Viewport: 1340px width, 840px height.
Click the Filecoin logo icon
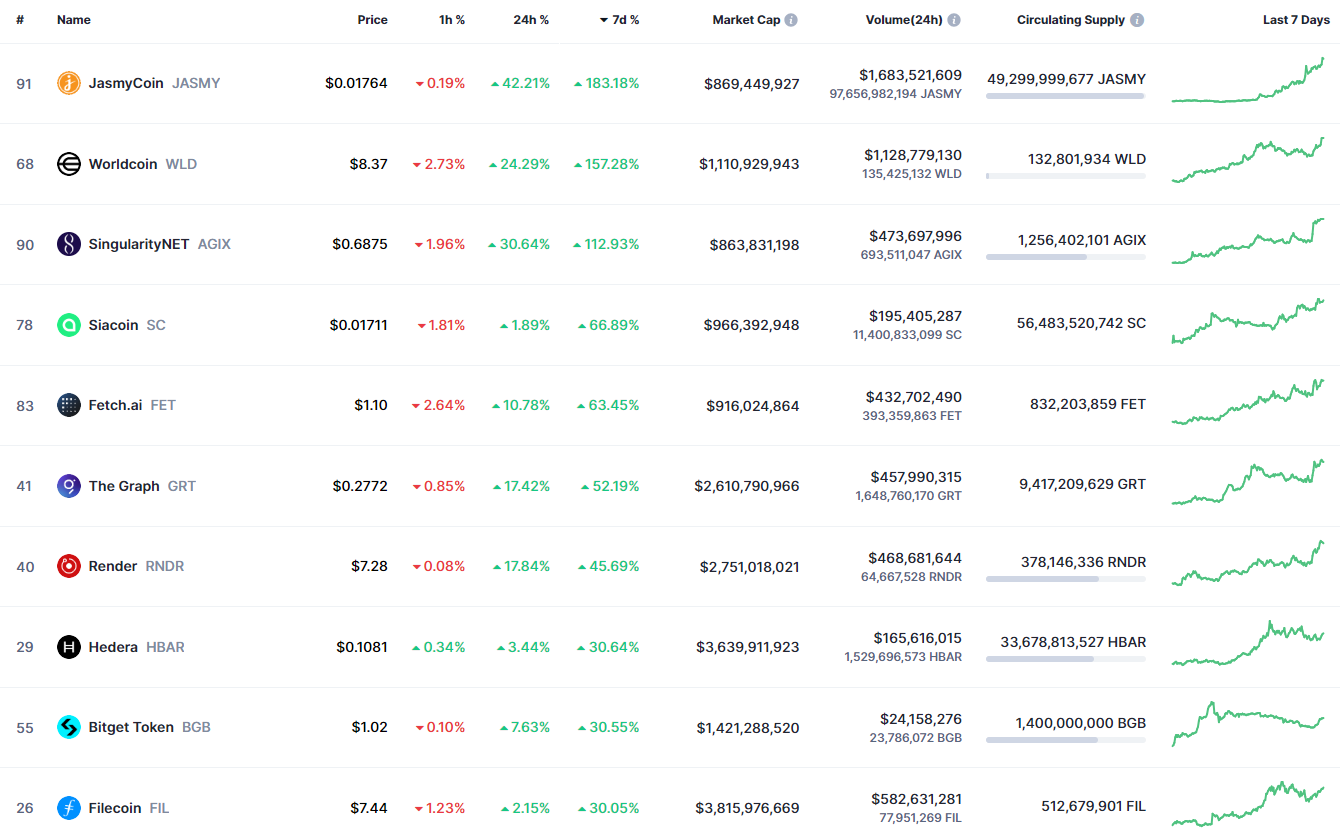click(x=69, y=808)
